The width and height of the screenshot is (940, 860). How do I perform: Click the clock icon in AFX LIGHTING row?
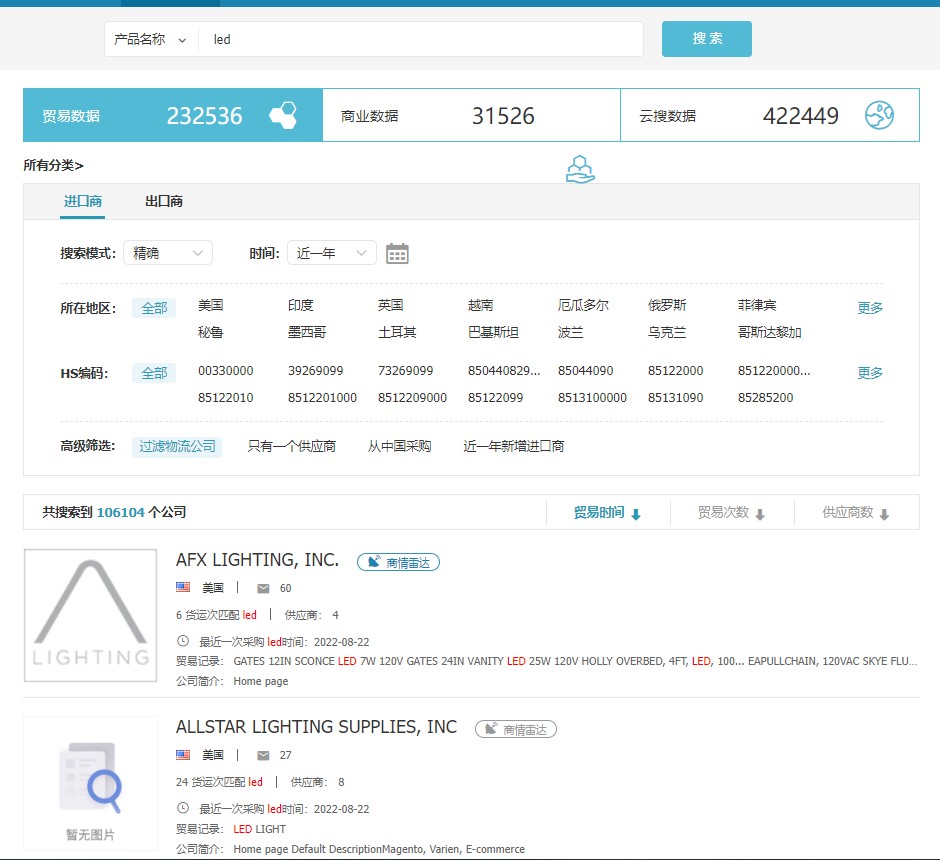point(183,641)
